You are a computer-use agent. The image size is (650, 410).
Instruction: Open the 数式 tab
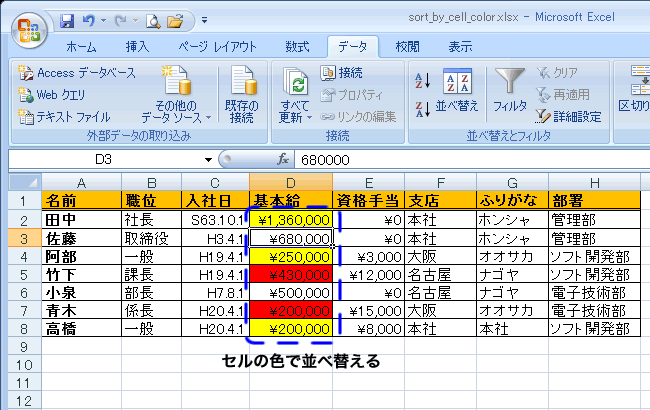tap(297, 47)
